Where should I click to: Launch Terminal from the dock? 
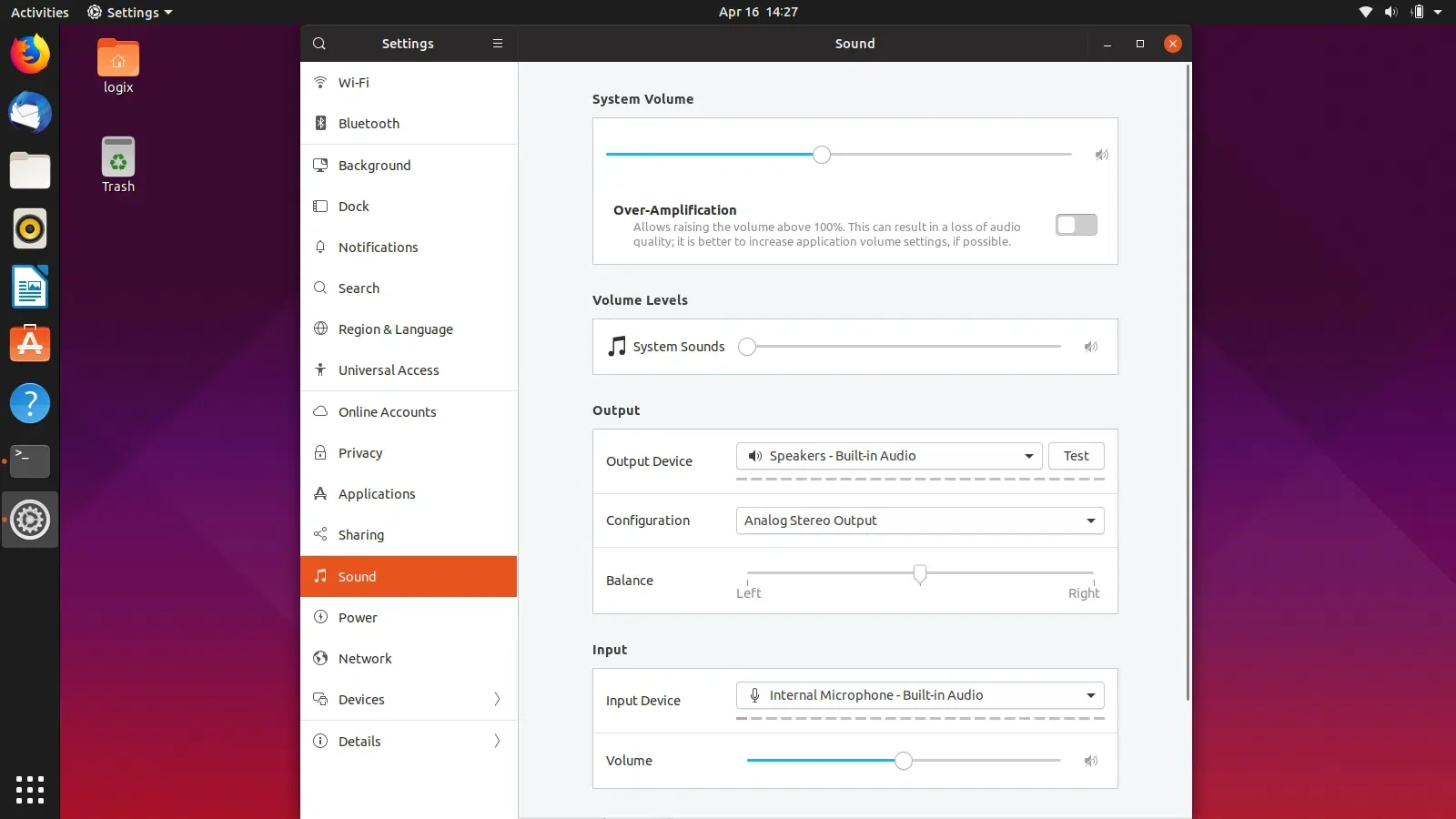(30, 461)
